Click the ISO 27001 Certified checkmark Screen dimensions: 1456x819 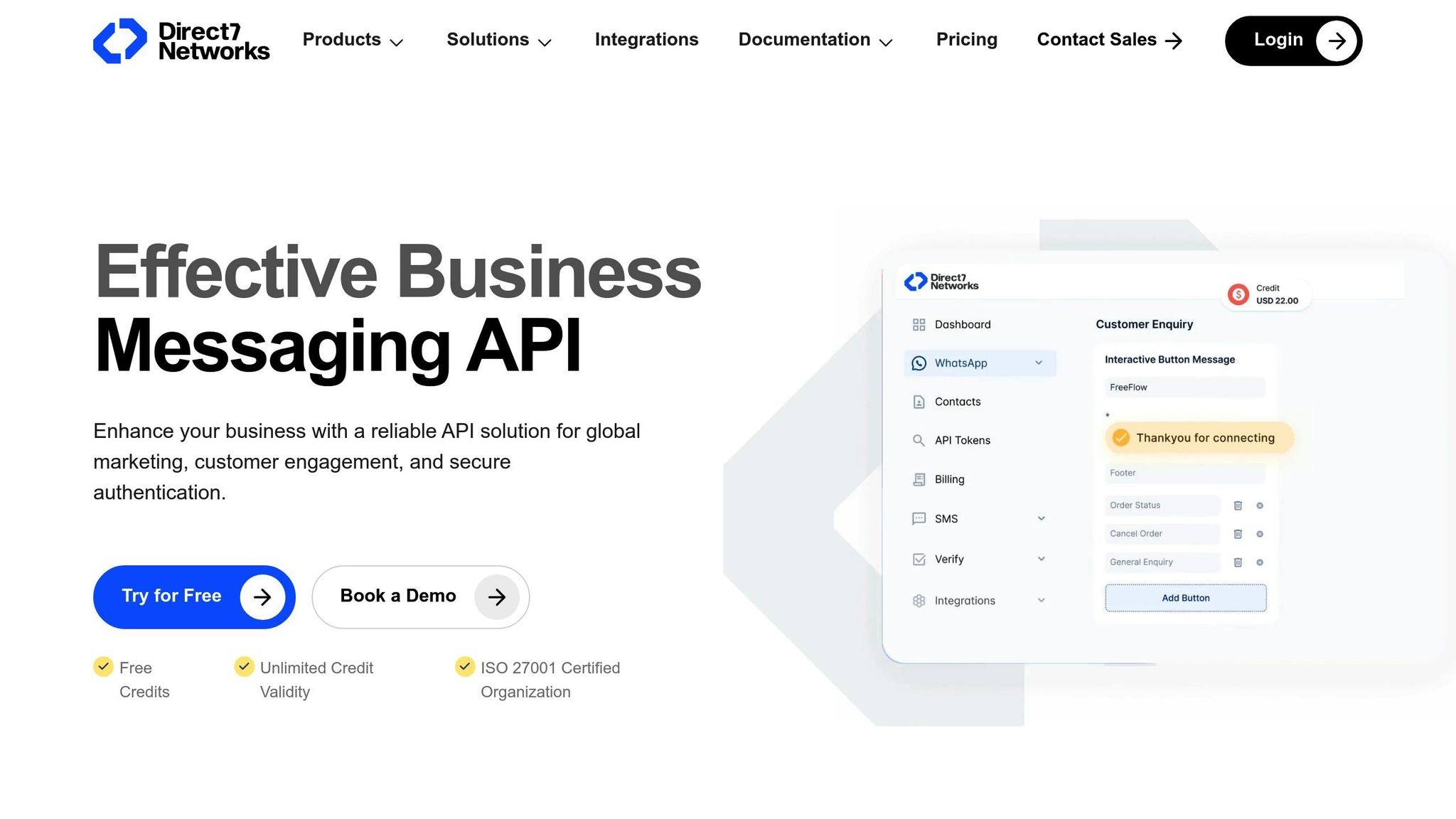coord(465,666)
